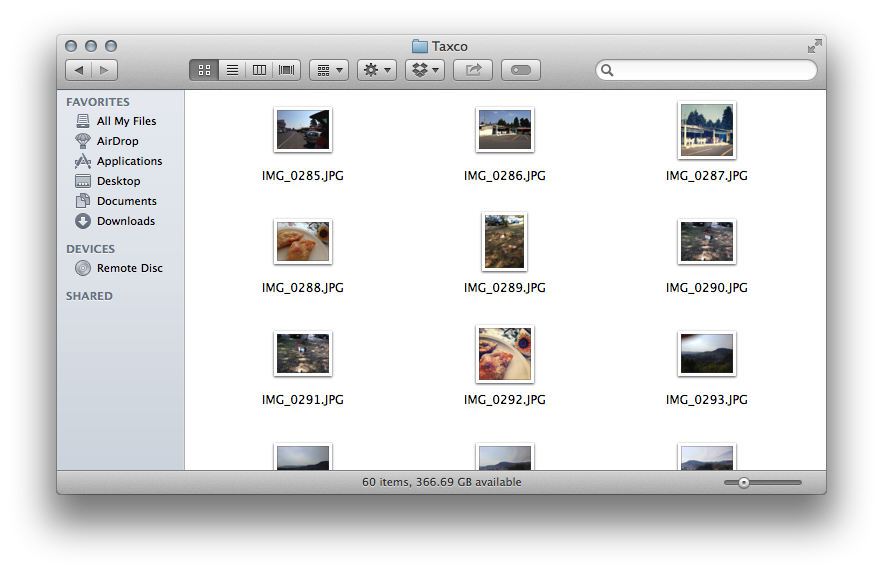Click the icon size slider
Image resolution: width=883 pixels, height=573 pixels.
pos(763,482)
